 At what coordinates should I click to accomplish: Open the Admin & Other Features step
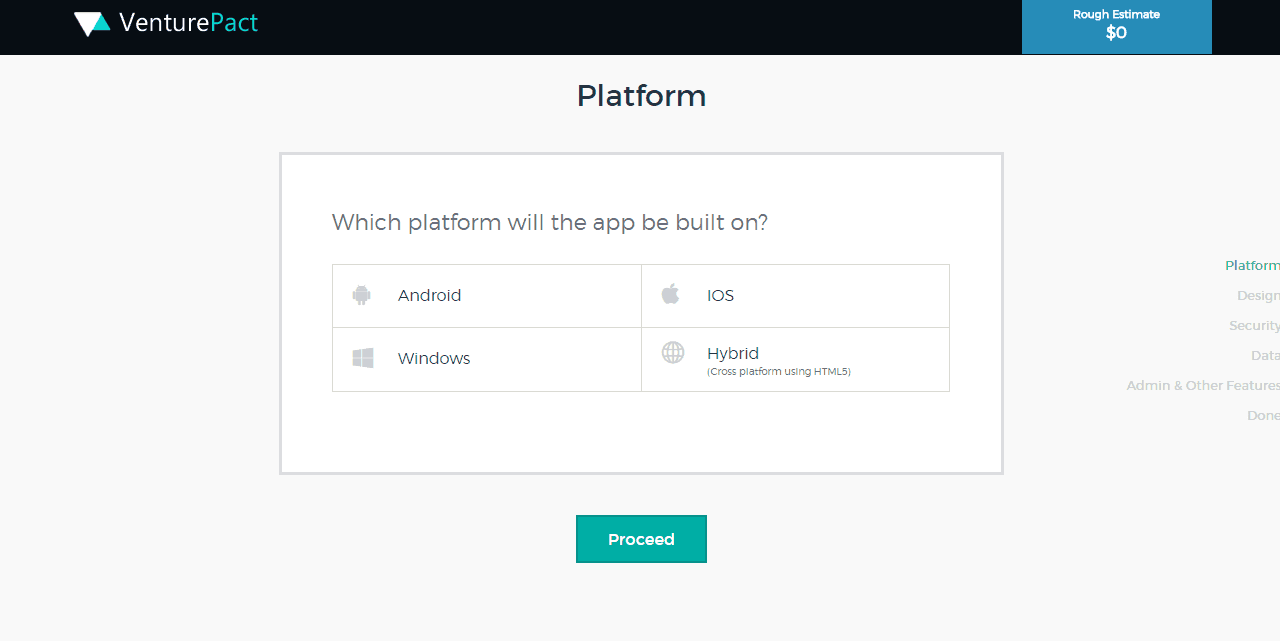pos(1202,386)
